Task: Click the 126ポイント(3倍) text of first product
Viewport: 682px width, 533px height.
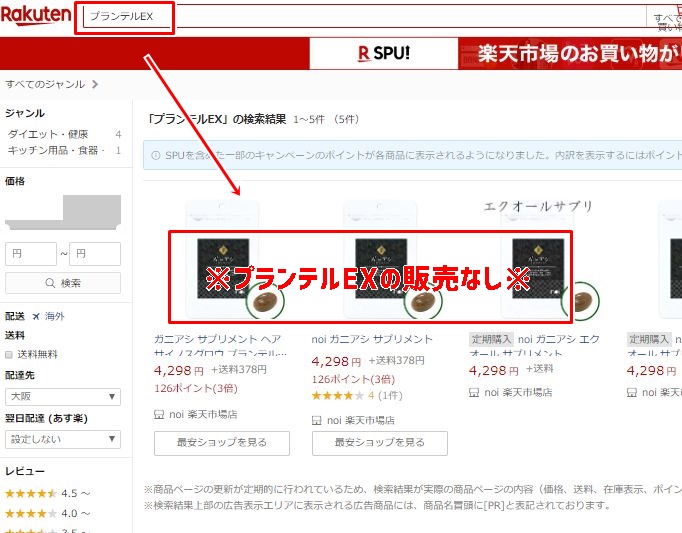Action: point(196,389)
